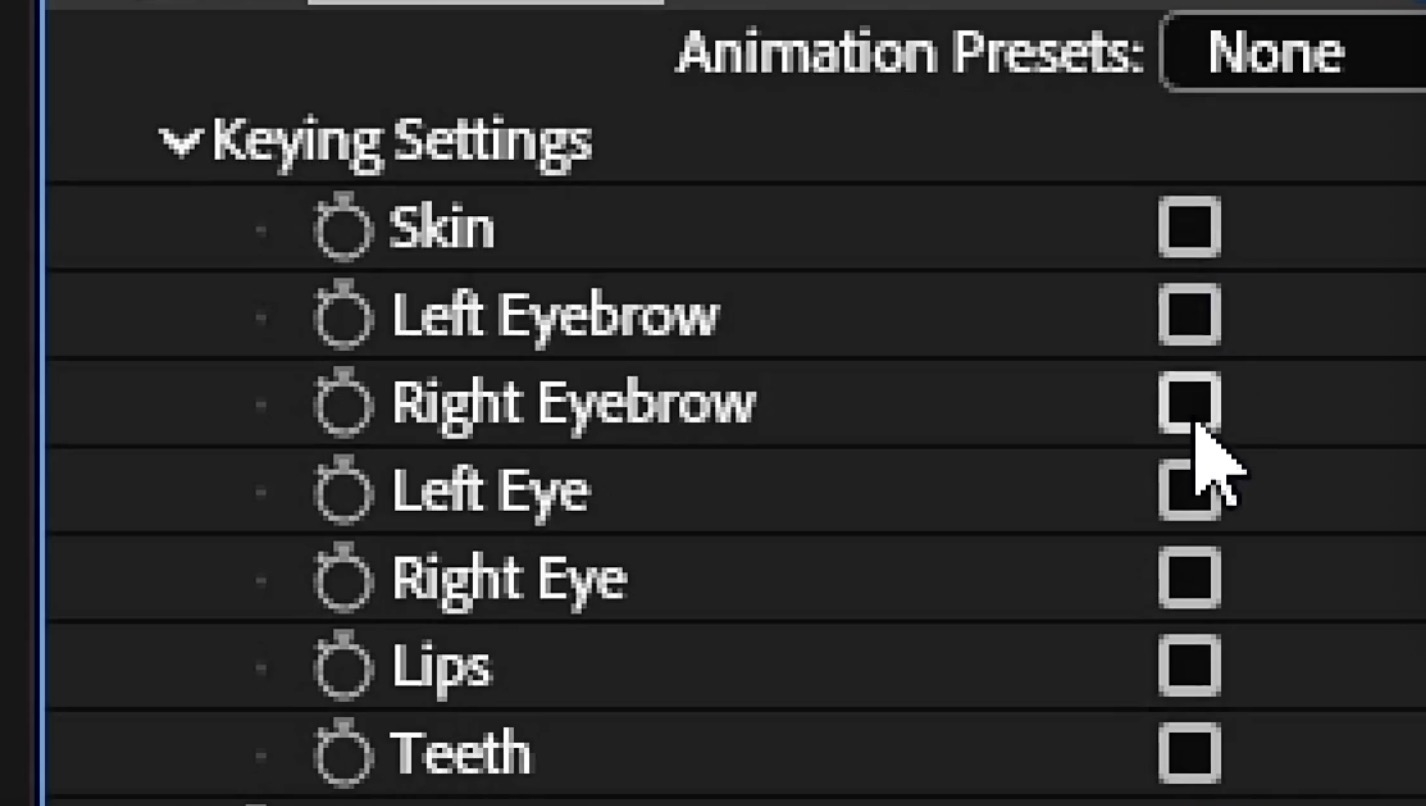This screenshot has width=1426, height=806.
Task: Select the Lips property name
Action: click(x=441, y=667)
